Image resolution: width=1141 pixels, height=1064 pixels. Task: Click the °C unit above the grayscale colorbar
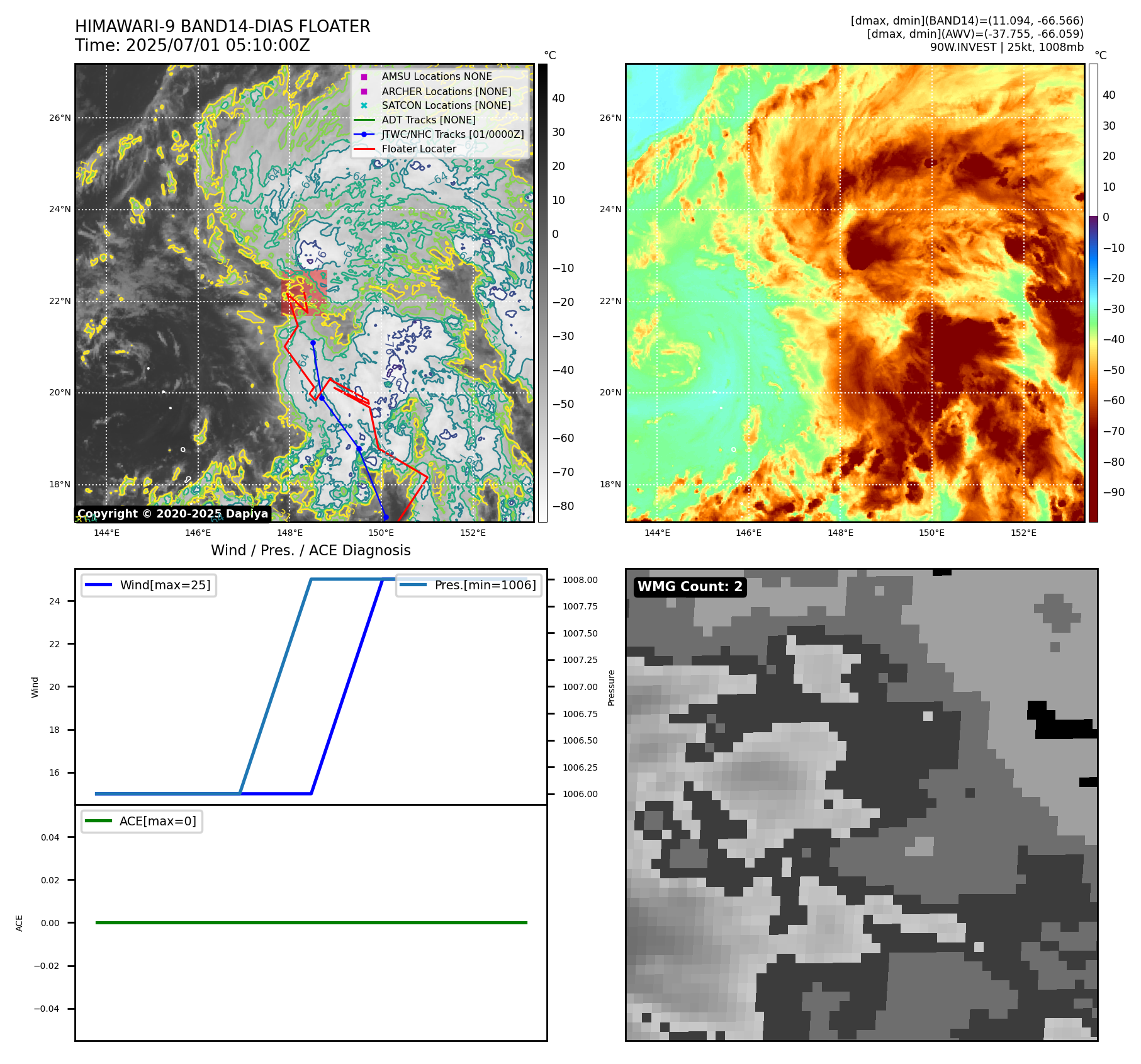[550, 55]
